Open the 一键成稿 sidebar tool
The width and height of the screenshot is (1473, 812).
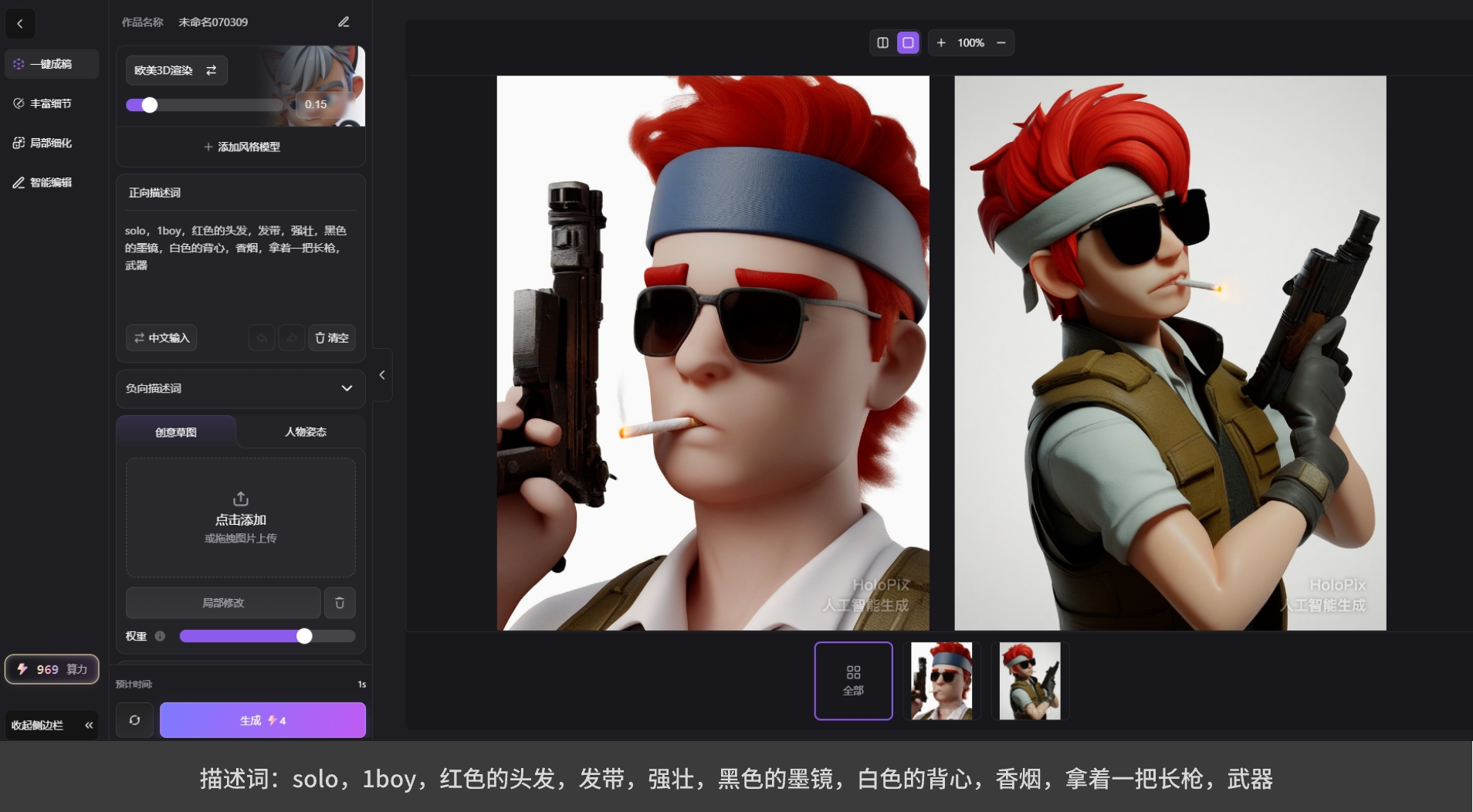click(52, 64)
